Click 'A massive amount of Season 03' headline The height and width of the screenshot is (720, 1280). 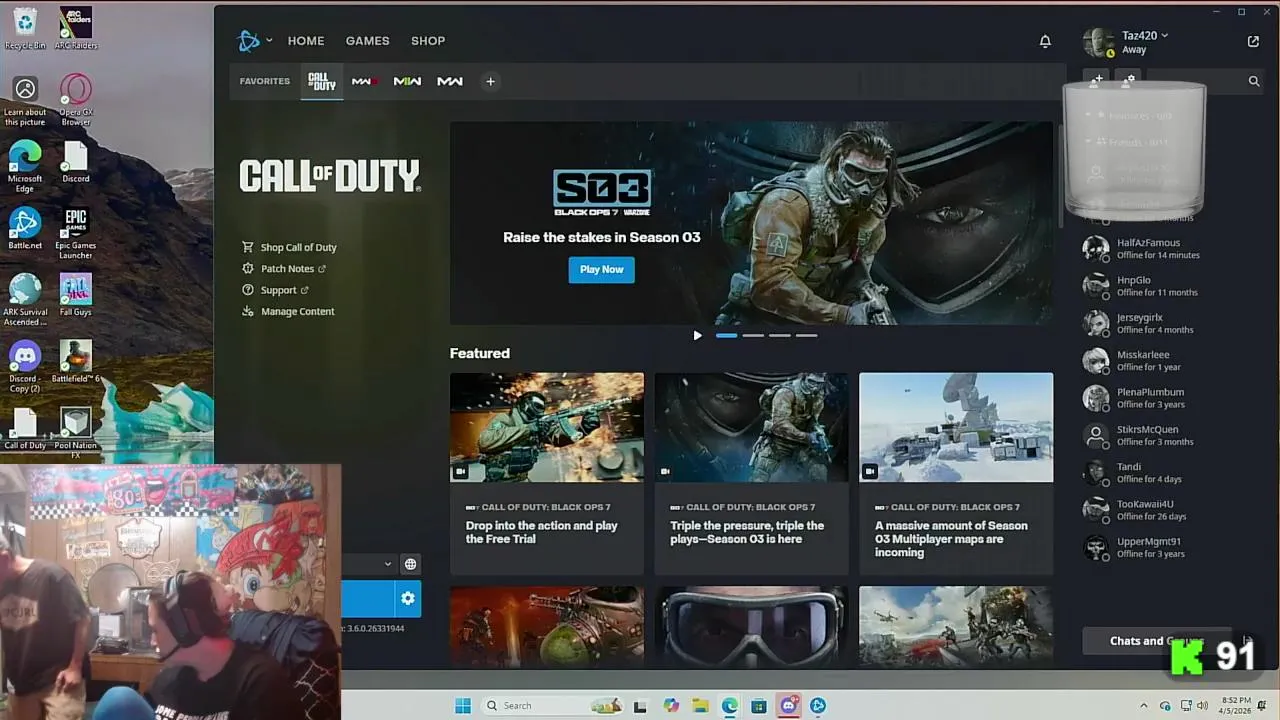[951, 539]
